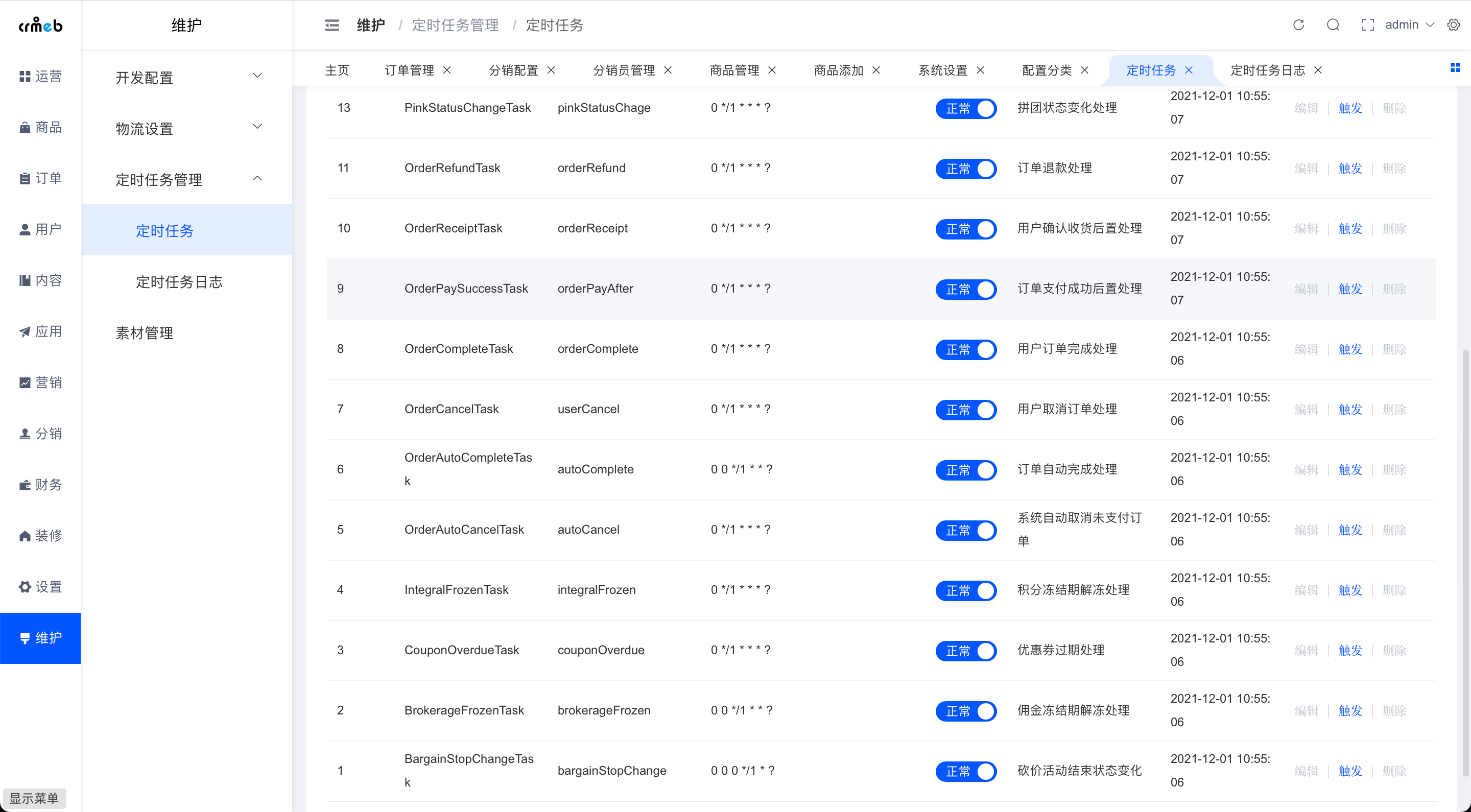Viewport: 1471px width, 812px height.
Task: Click the refresh icon in top bar
Action: [1298, 25]
